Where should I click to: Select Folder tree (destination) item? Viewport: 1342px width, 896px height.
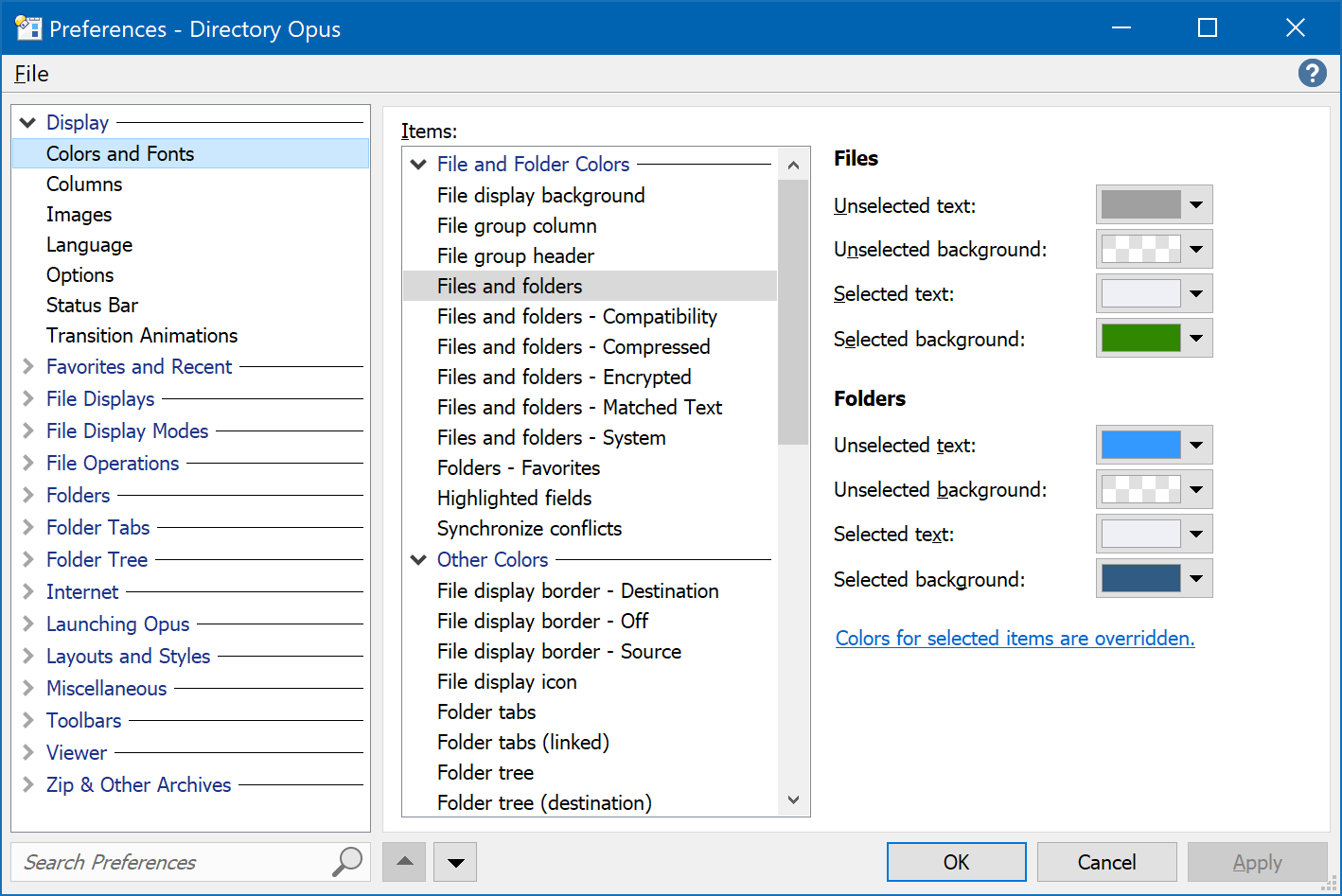pyautogui.click(x=590, y=802)
